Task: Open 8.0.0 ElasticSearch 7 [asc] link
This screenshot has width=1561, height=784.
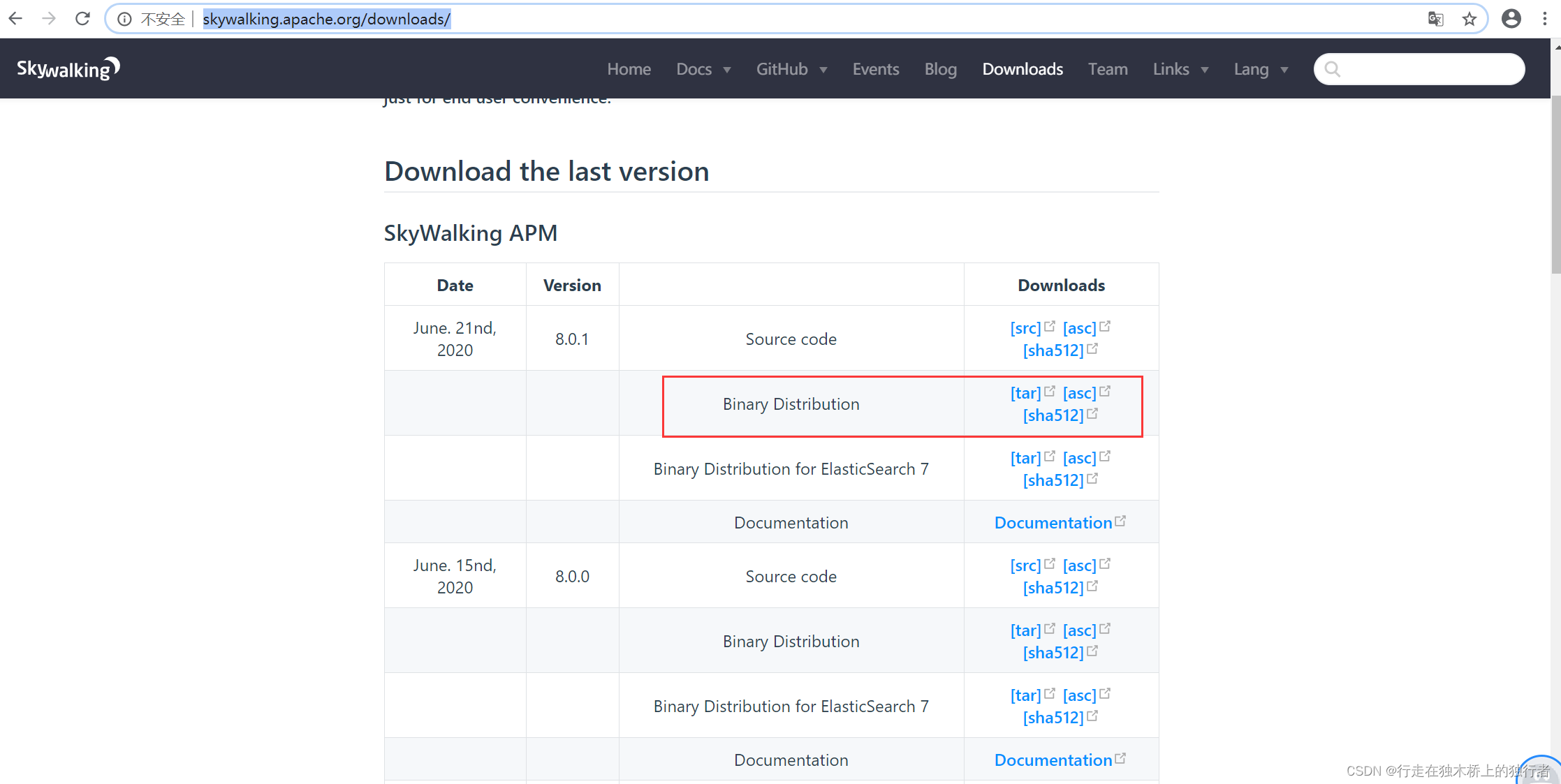Action: point(1080,695)
